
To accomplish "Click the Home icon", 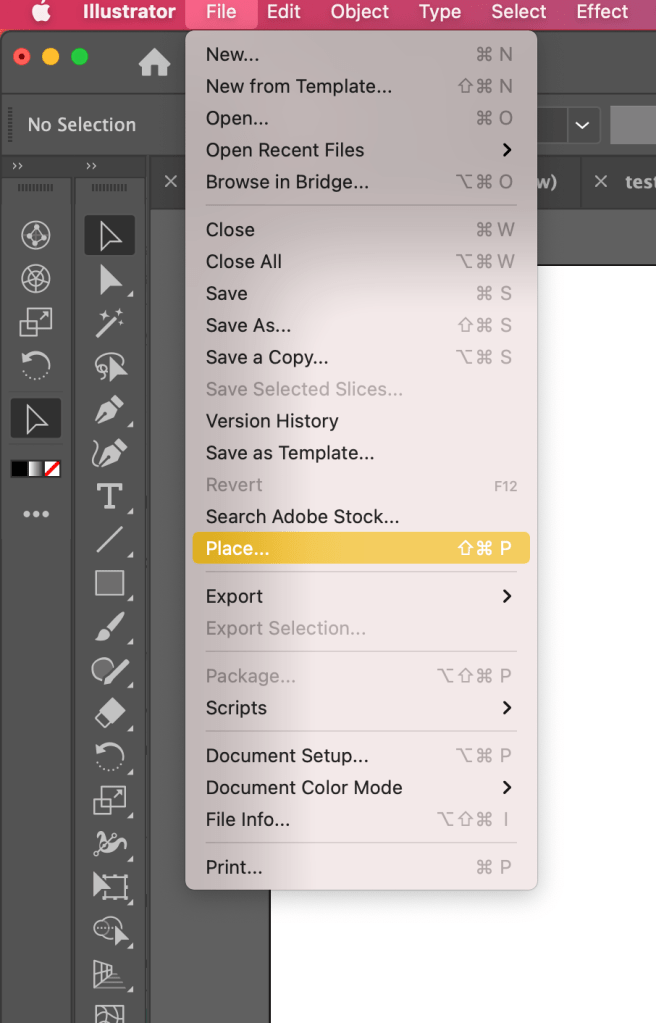I will pyautogui.click(x=154, y=64).
